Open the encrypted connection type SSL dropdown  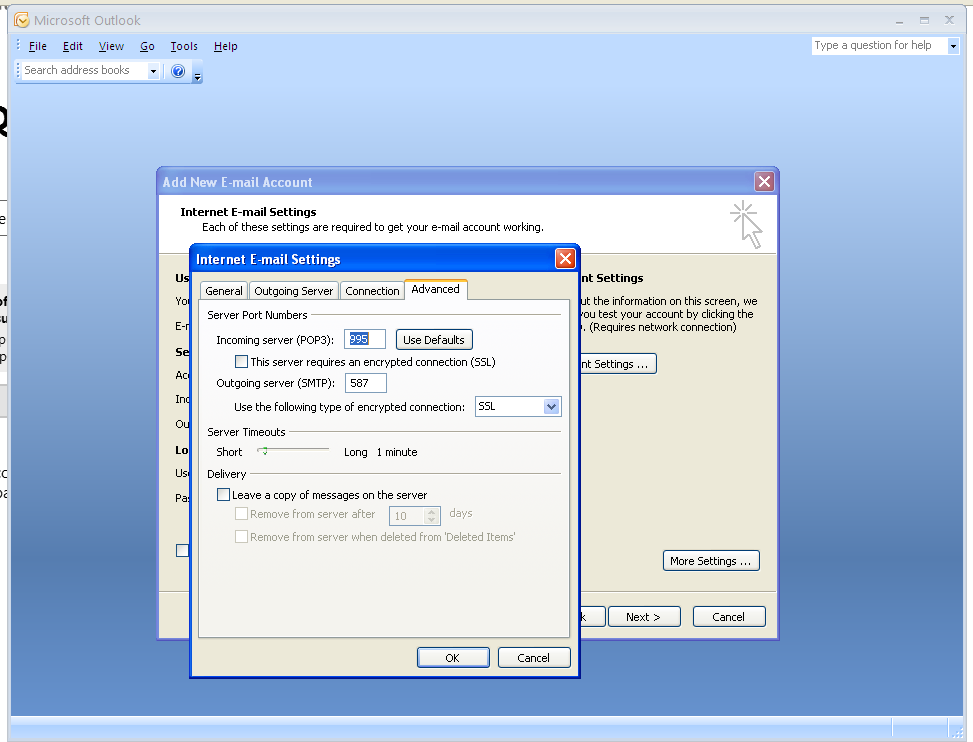(551, 406)
